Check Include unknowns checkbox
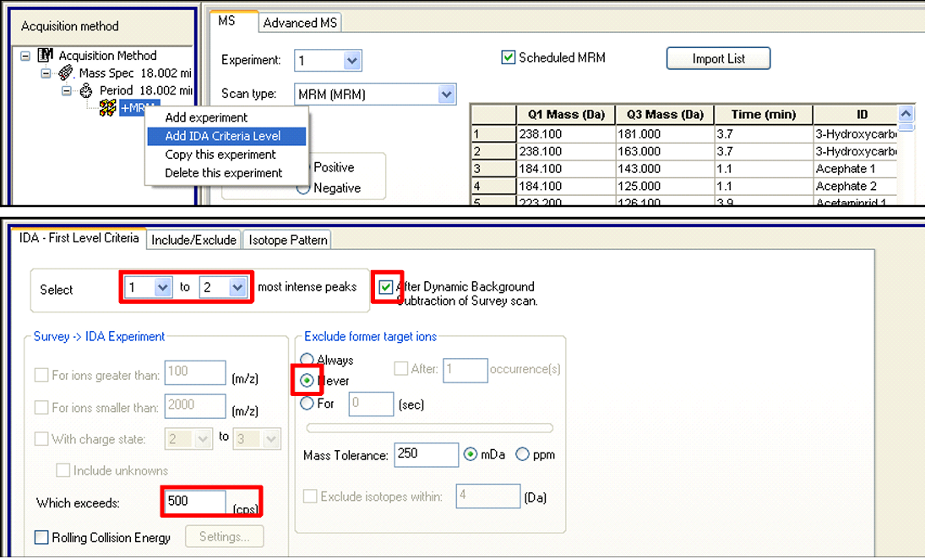Viewport: 936px width, 560px height. 63,470
